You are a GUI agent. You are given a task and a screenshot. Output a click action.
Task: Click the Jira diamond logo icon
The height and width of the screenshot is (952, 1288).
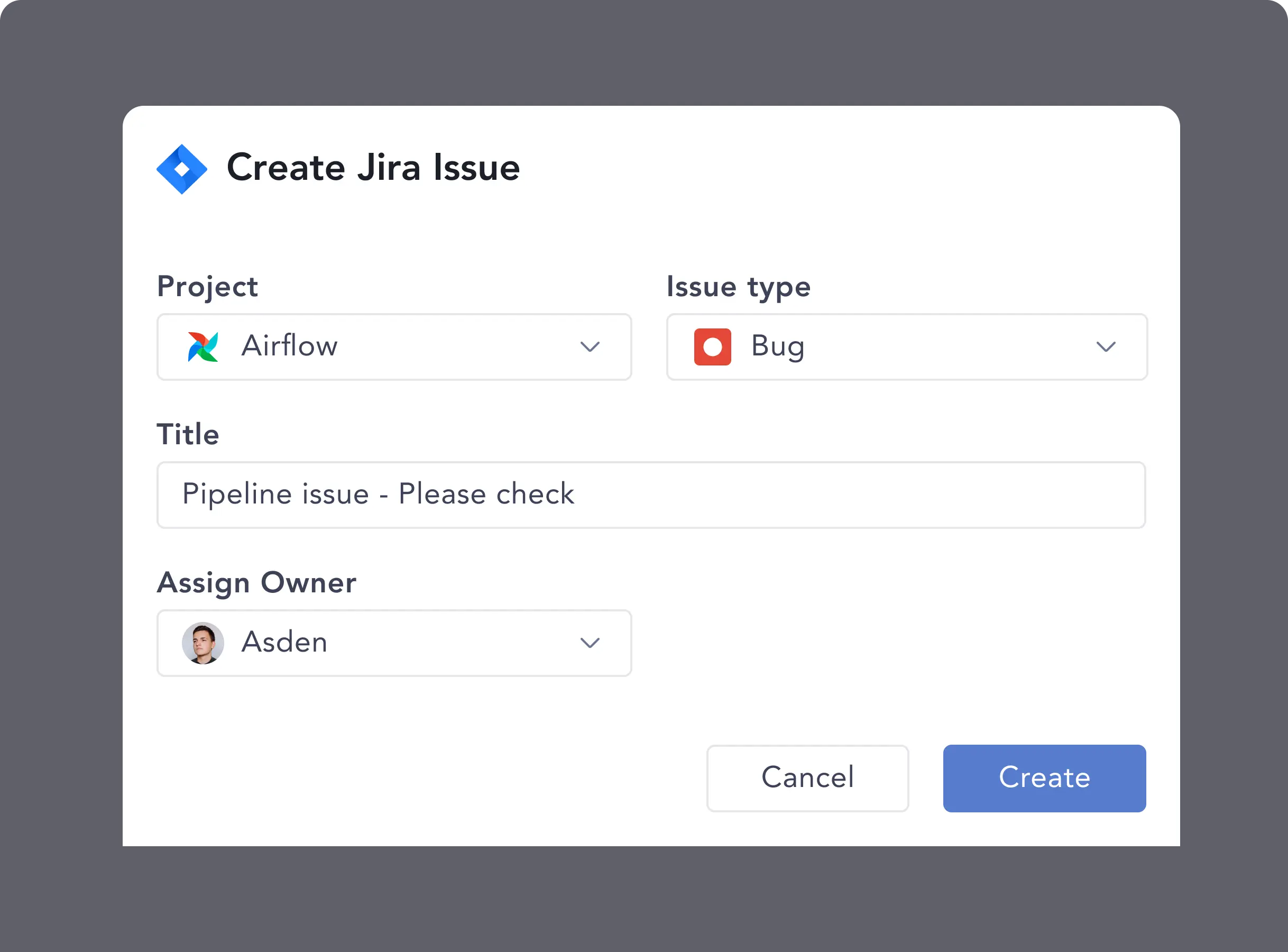click(181, 169)
